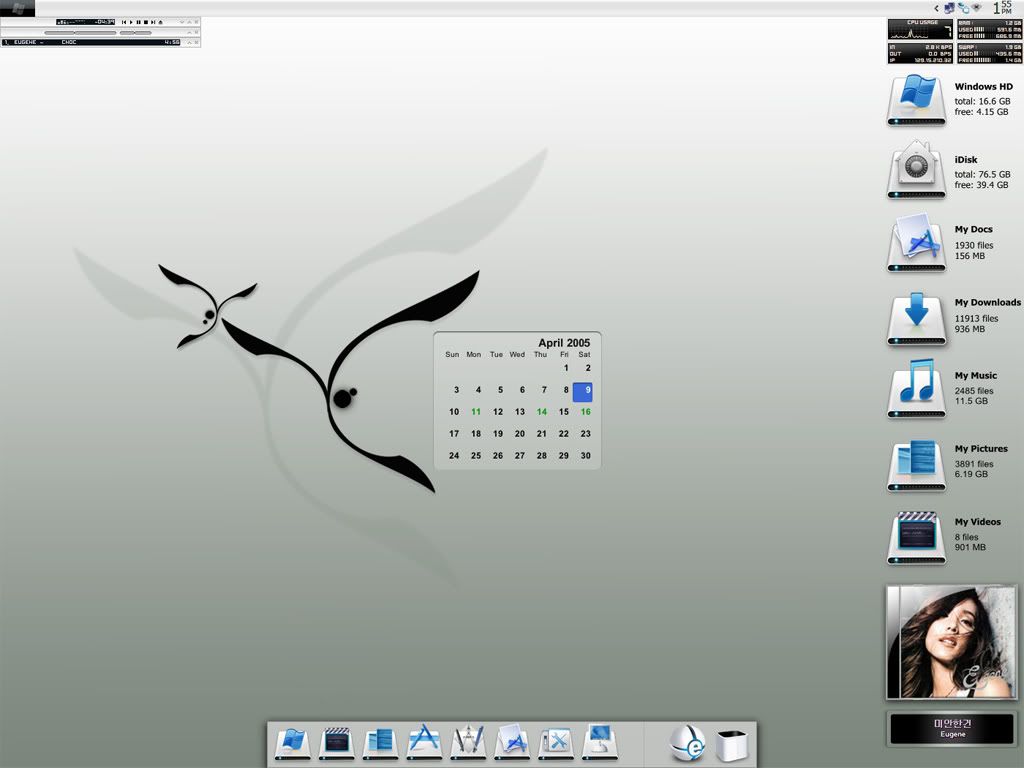Click the two-computers network tray icon
The width and height of the screenshot is (1024, 768).
[950, 8]
